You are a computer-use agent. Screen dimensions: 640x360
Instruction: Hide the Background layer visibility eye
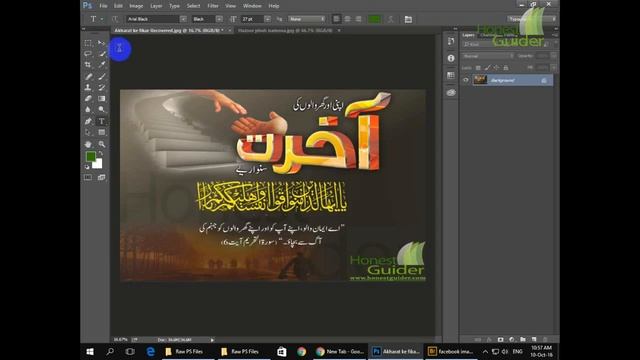(x=466, y=80)
